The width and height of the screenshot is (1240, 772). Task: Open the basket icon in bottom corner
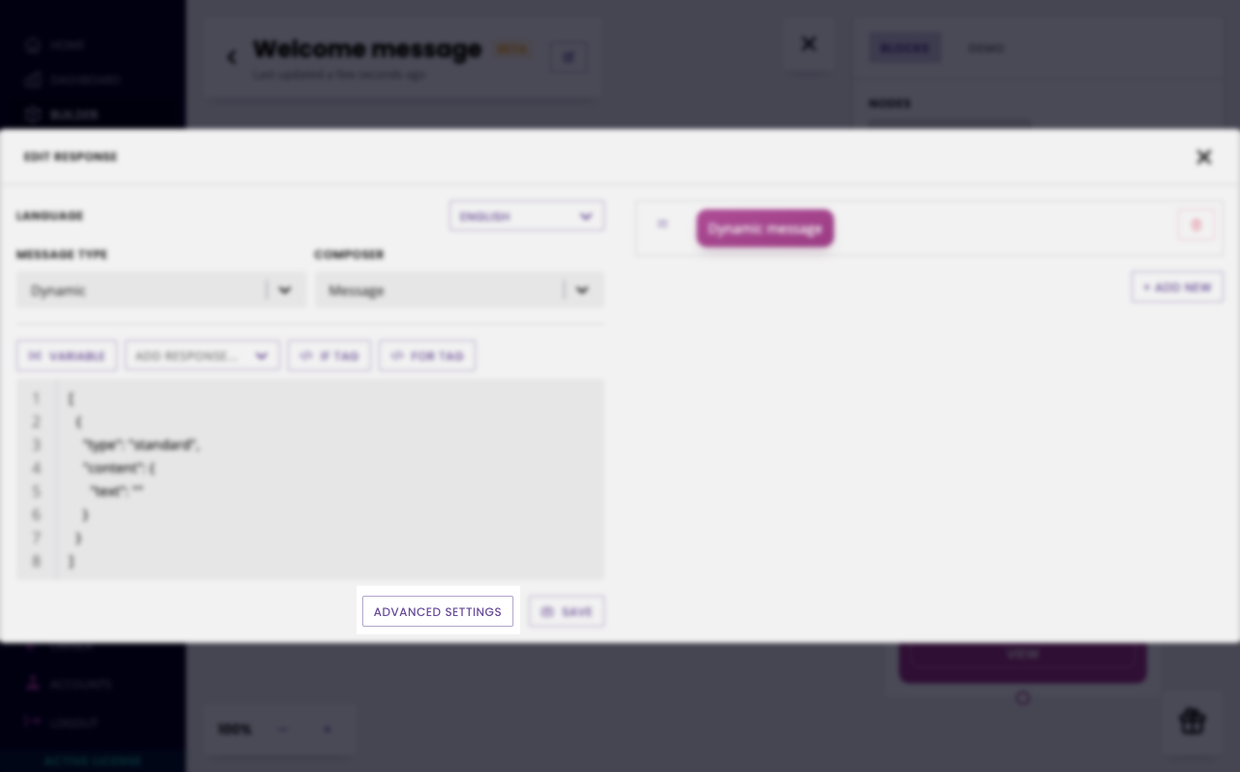tap(1192, 721)
